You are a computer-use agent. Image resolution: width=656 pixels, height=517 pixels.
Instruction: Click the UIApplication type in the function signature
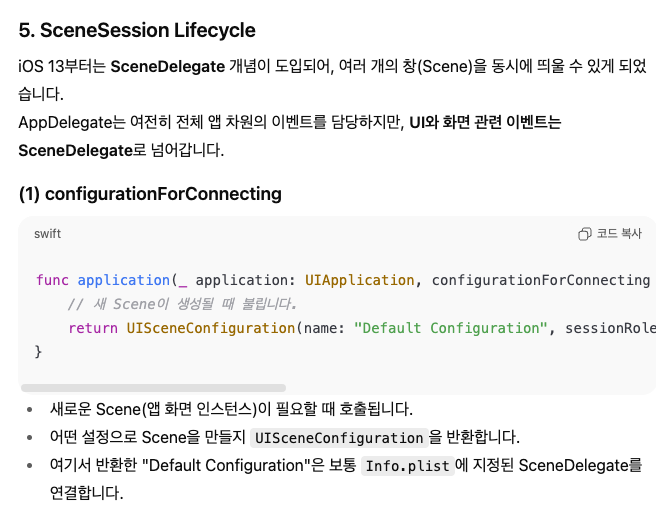pyautogui.click(x=359, y=280)
